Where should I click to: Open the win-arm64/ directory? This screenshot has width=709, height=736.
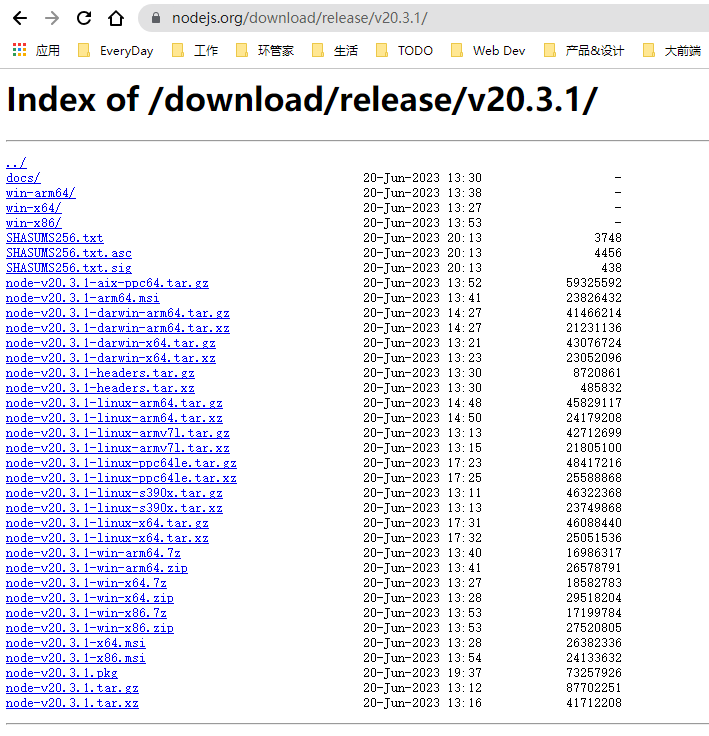(40, 193)
